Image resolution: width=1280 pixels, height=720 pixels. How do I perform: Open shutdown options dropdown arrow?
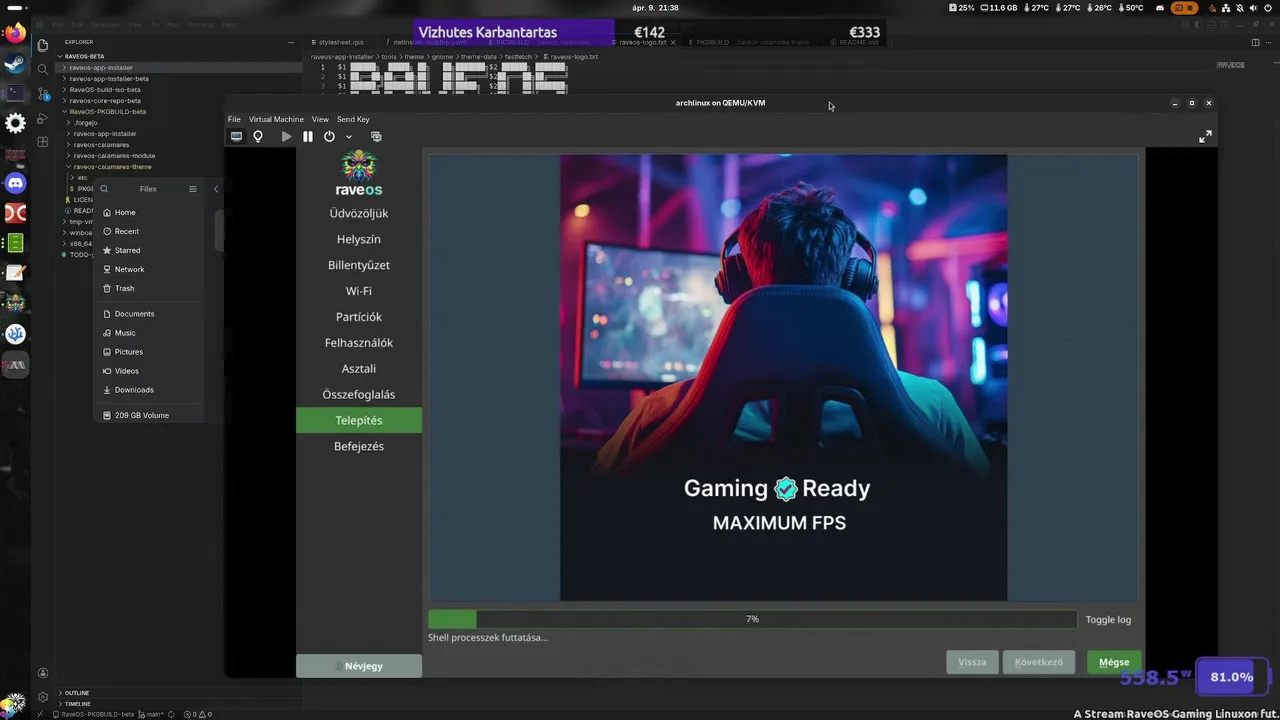click(x=349, y=137)
